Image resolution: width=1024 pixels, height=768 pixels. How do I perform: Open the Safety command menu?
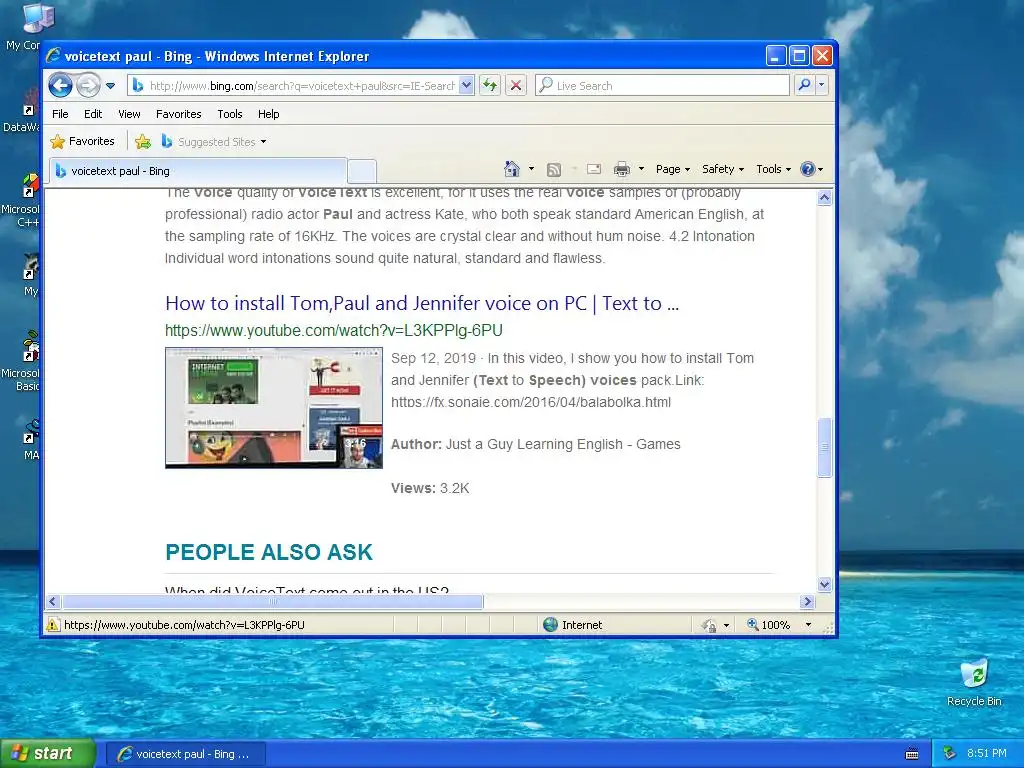tap(722, 169)
